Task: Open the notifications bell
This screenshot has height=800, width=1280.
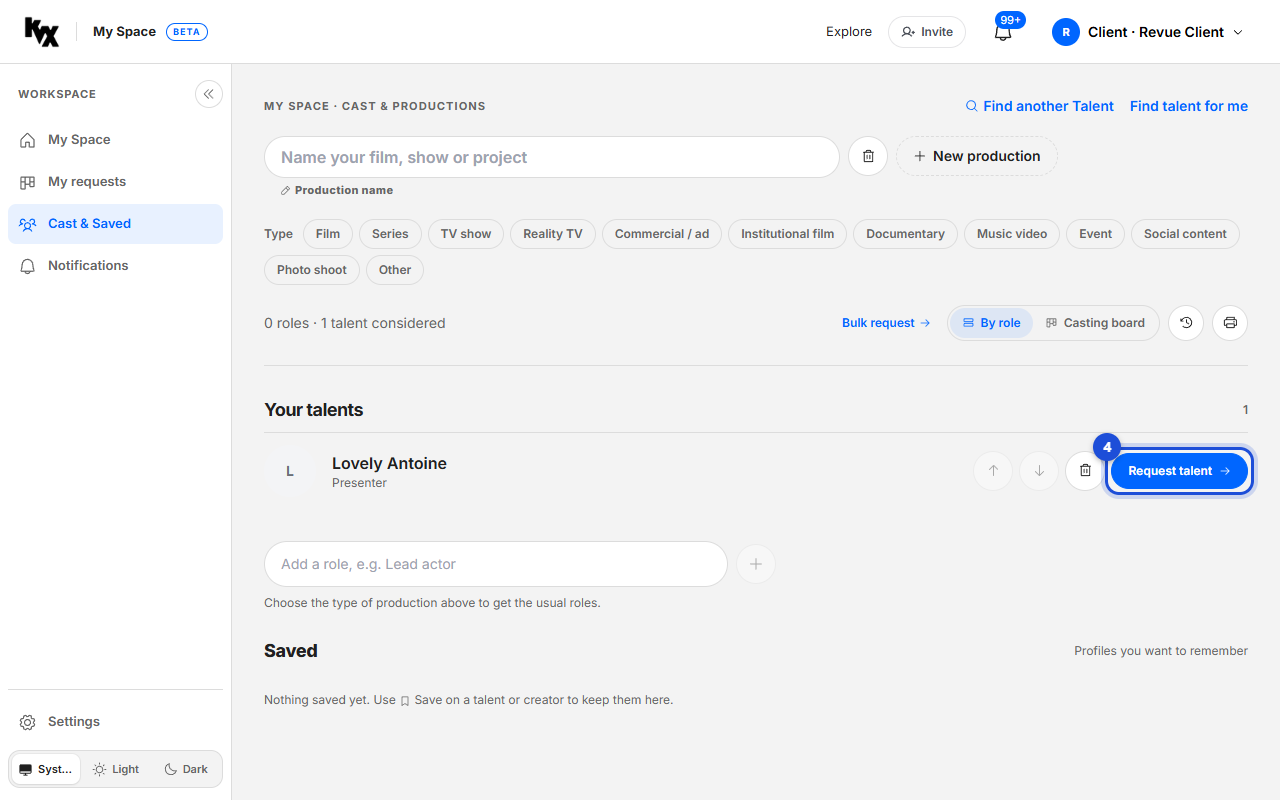Action: click(1003, 32)
